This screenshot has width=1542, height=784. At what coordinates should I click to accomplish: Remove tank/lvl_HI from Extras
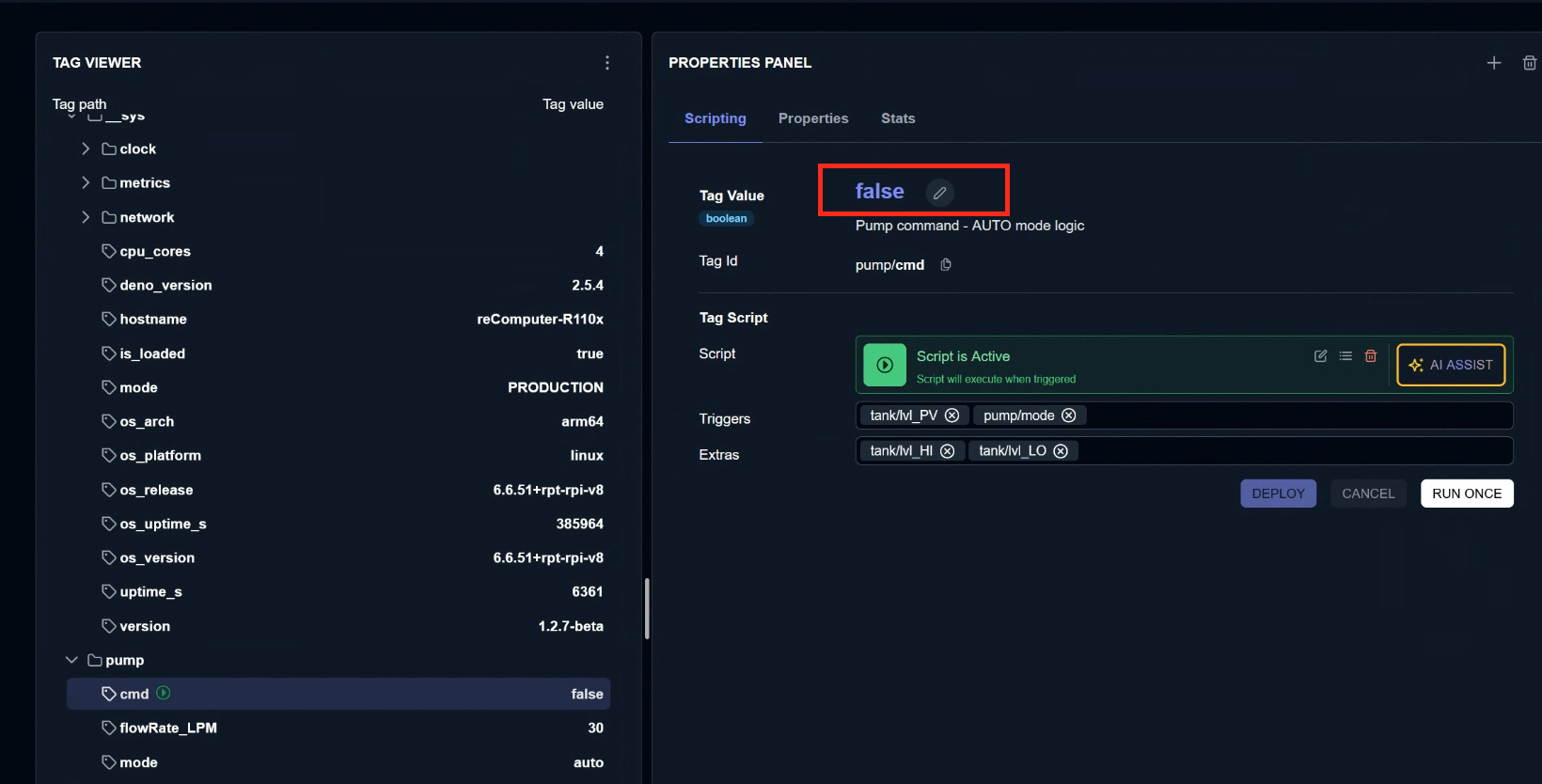[947, 451]
